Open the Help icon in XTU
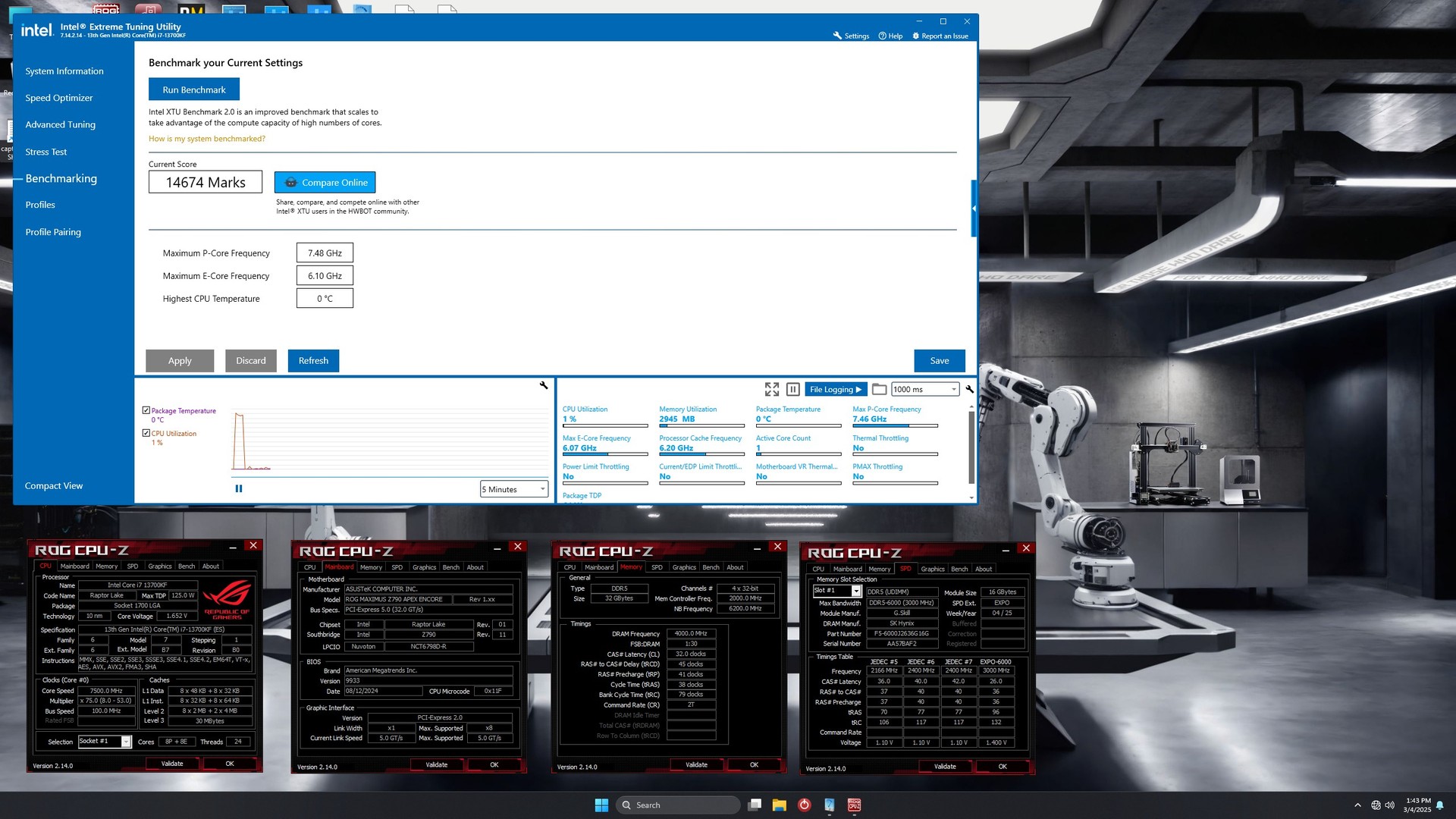This screenshot has width=1456, height=819. pyautogui.click(x=882, y=36)
